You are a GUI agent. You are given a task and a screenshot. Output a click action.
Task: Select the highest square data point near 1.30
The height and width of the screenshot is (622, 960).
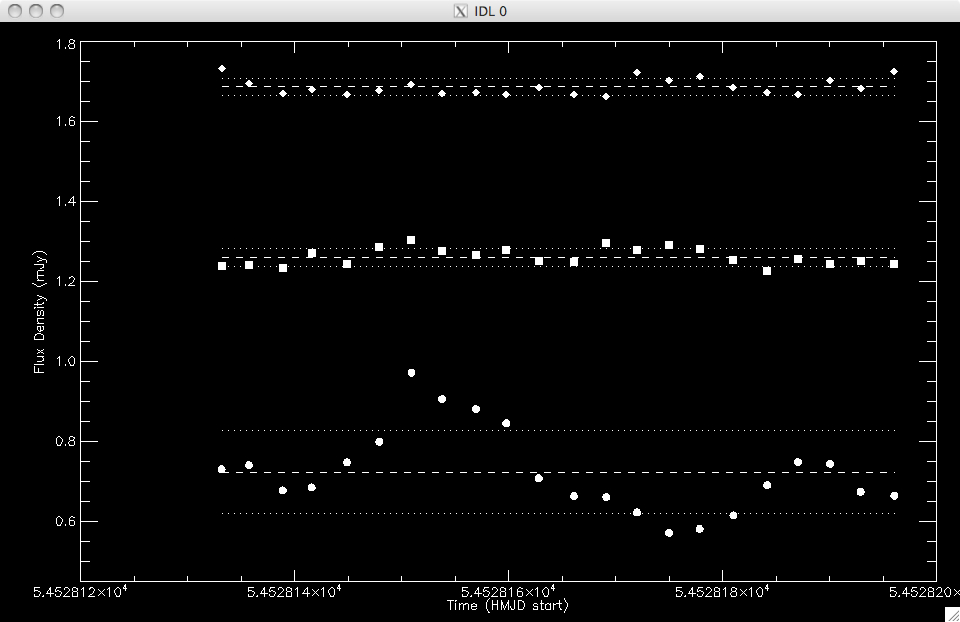pyautogui.click(x=411, y=240)
